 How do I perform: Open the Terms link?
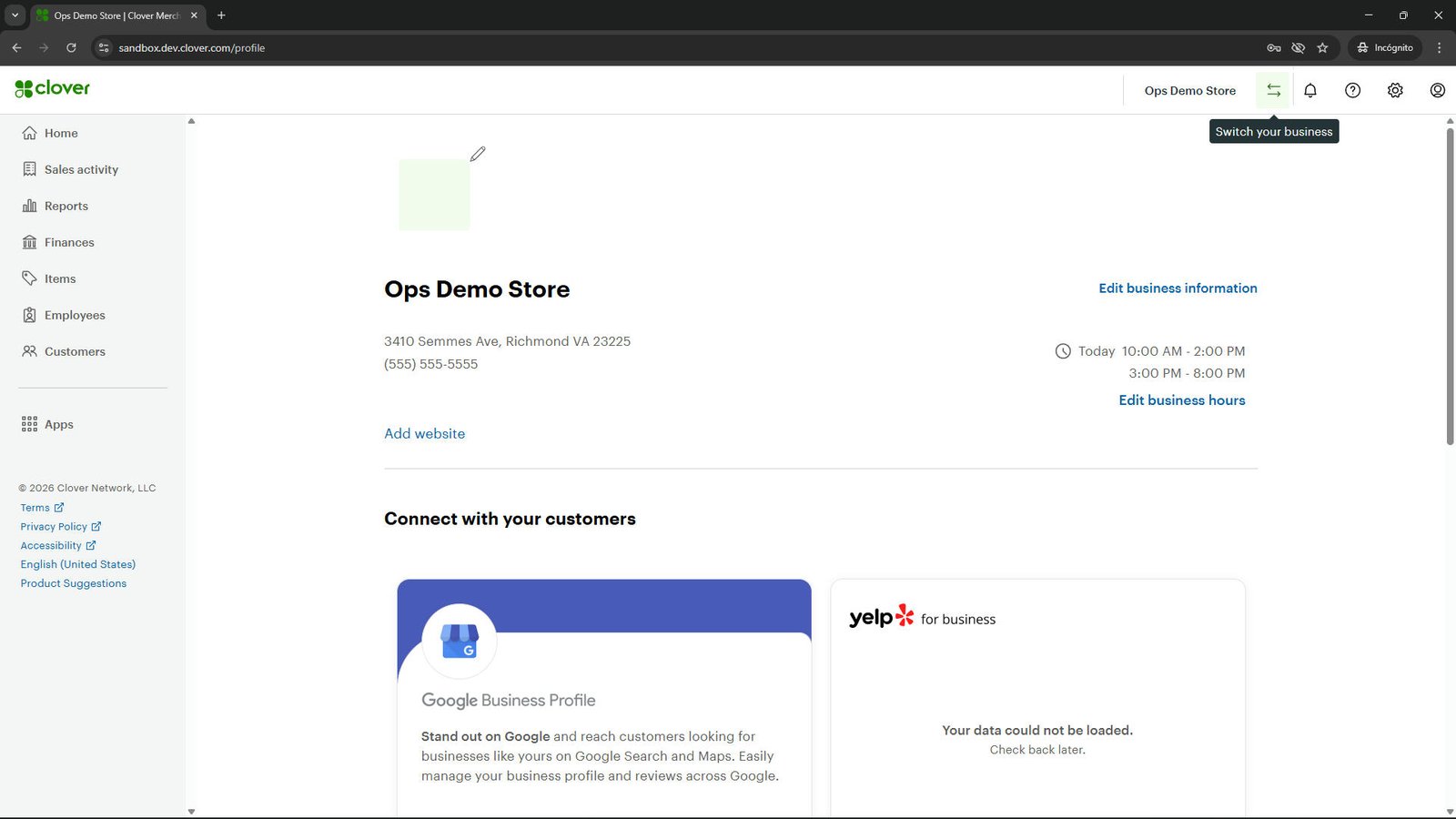42,508
